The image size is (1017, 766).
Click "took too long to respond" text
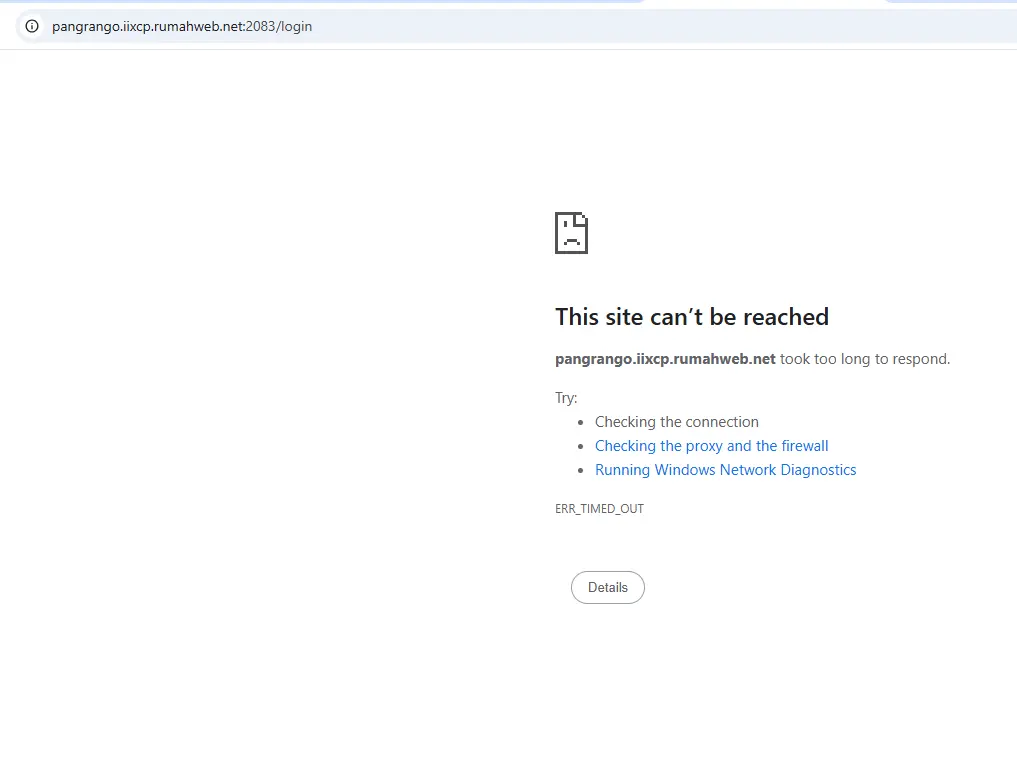tap(865, 359)
